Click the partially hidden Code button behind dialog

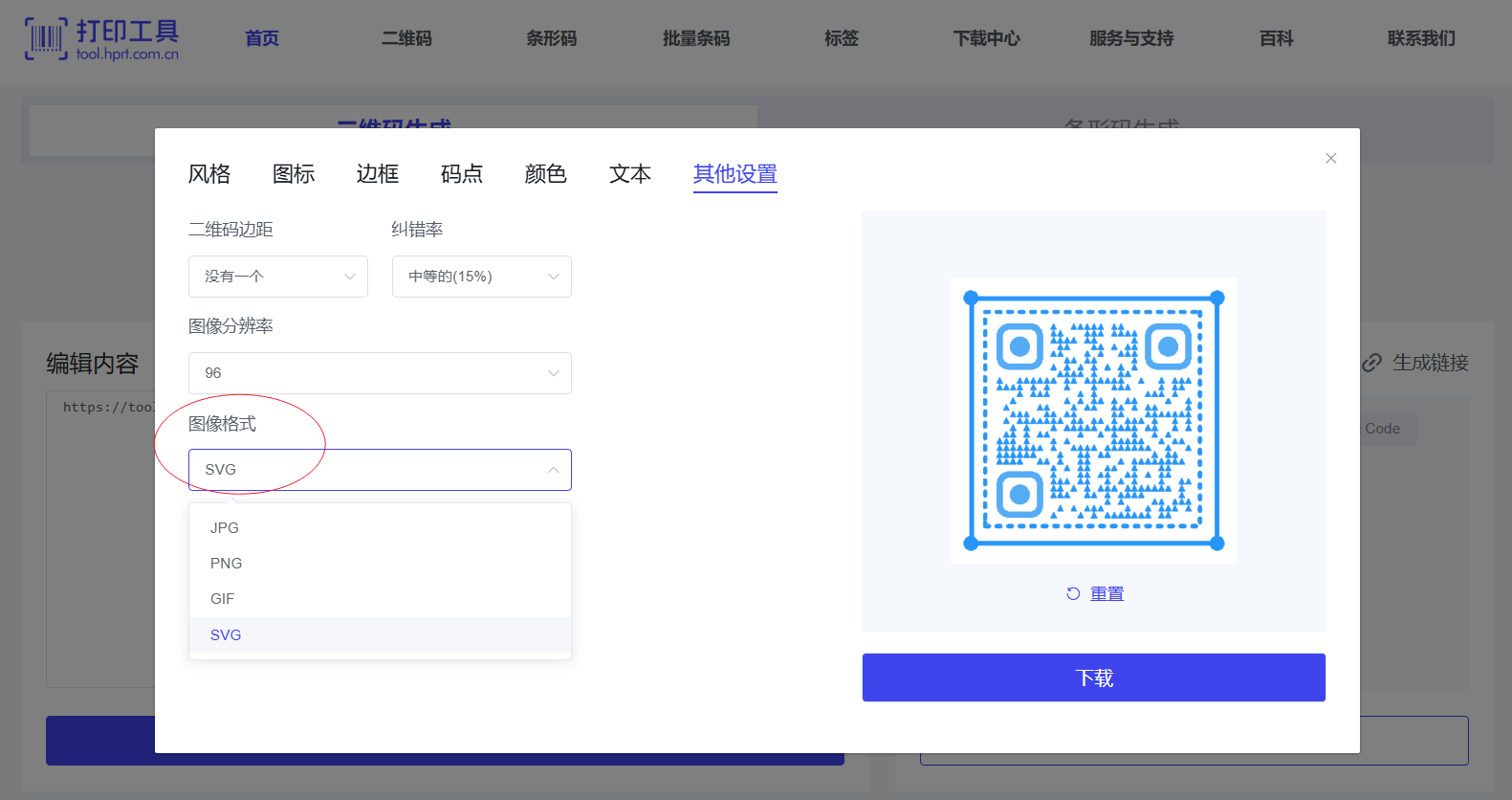pos(1388,429)
